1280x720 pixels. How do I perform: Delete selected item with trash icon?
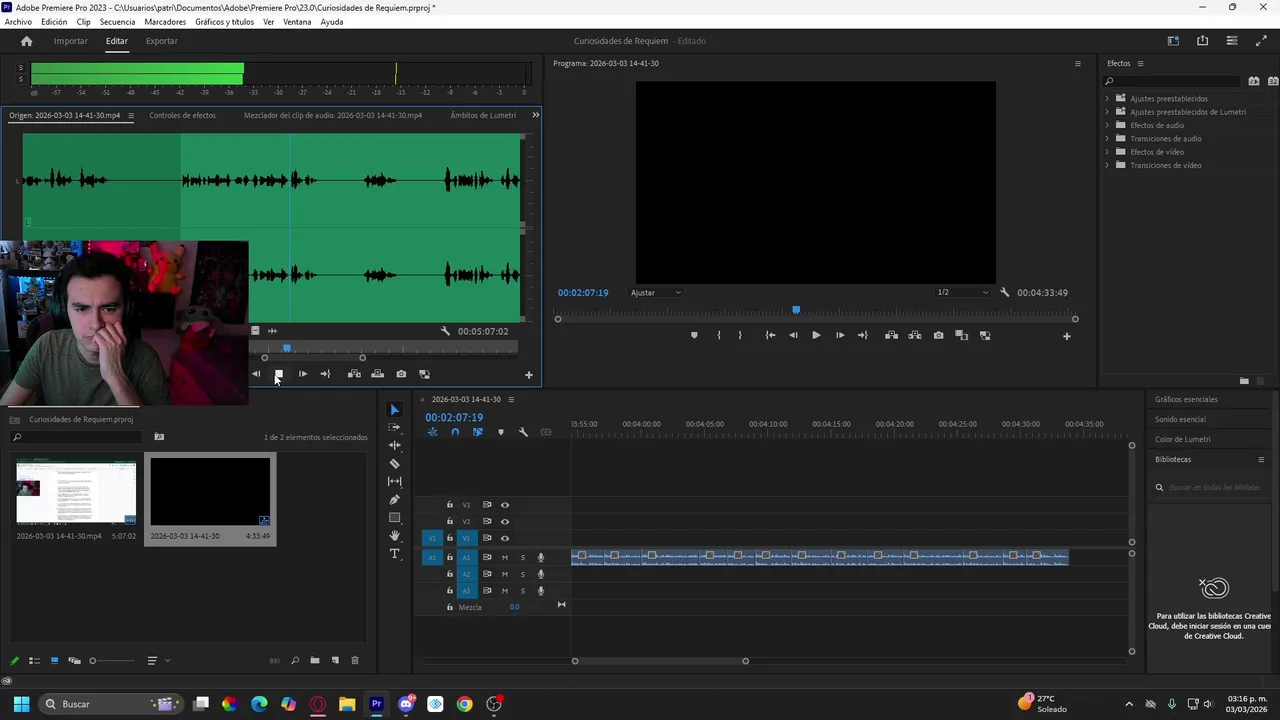click(x=354, y=660)
